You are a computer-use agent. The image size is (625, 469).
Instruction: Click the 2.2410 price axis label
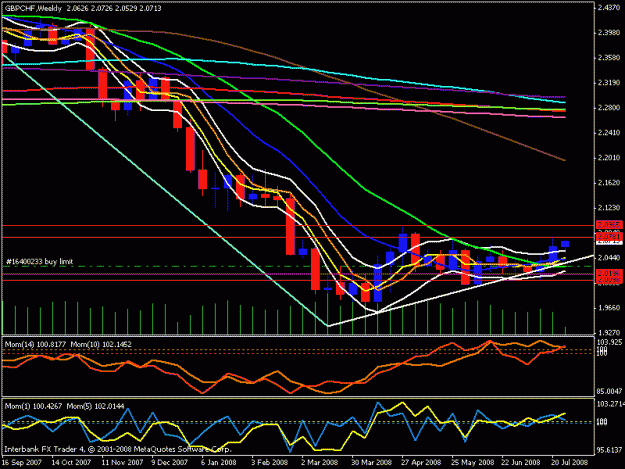point(610,133)
